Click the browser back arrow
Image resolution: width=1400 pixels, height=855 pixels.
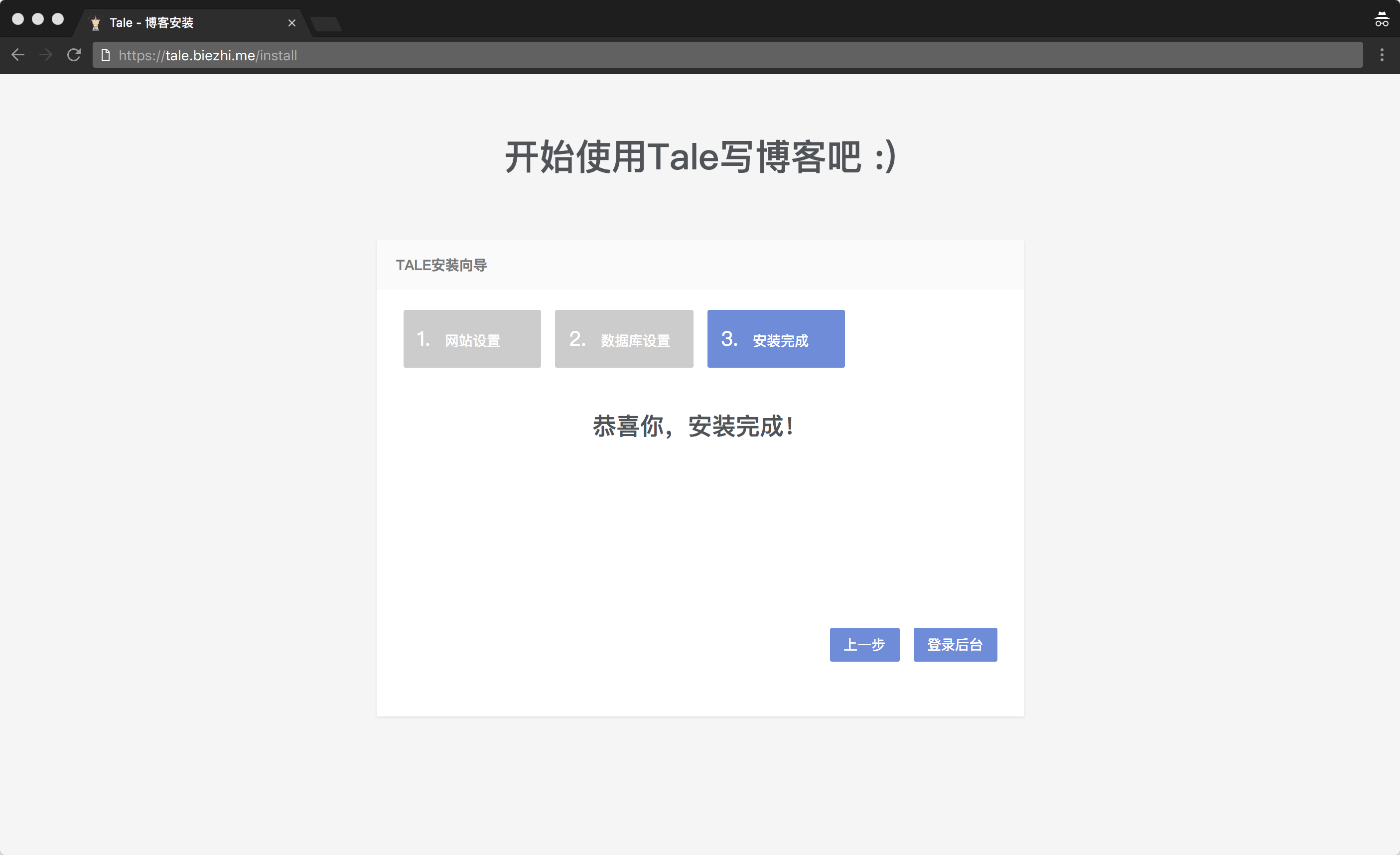point(18,55)
